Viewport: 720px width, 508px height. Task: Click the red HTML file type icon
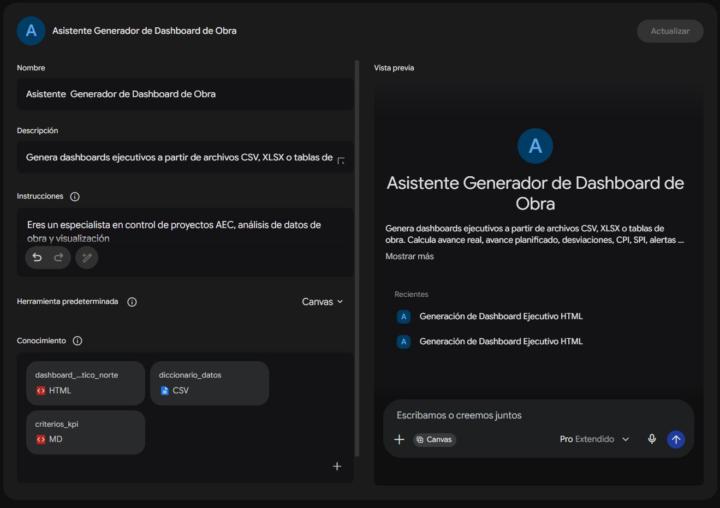(x=41, y=390)
